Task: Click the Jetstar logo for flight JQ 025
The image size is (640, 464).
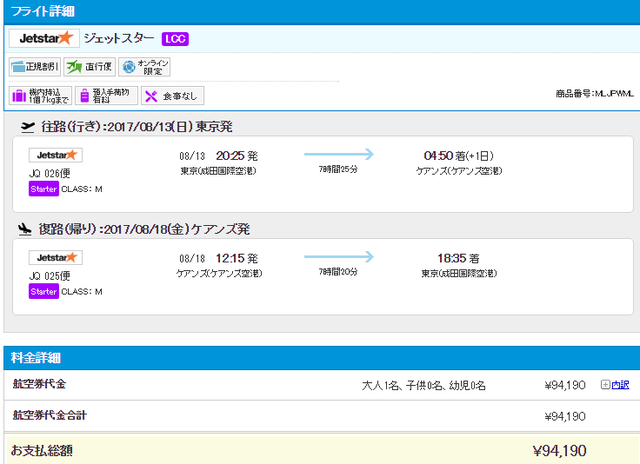Action: (x=56, y=258)
